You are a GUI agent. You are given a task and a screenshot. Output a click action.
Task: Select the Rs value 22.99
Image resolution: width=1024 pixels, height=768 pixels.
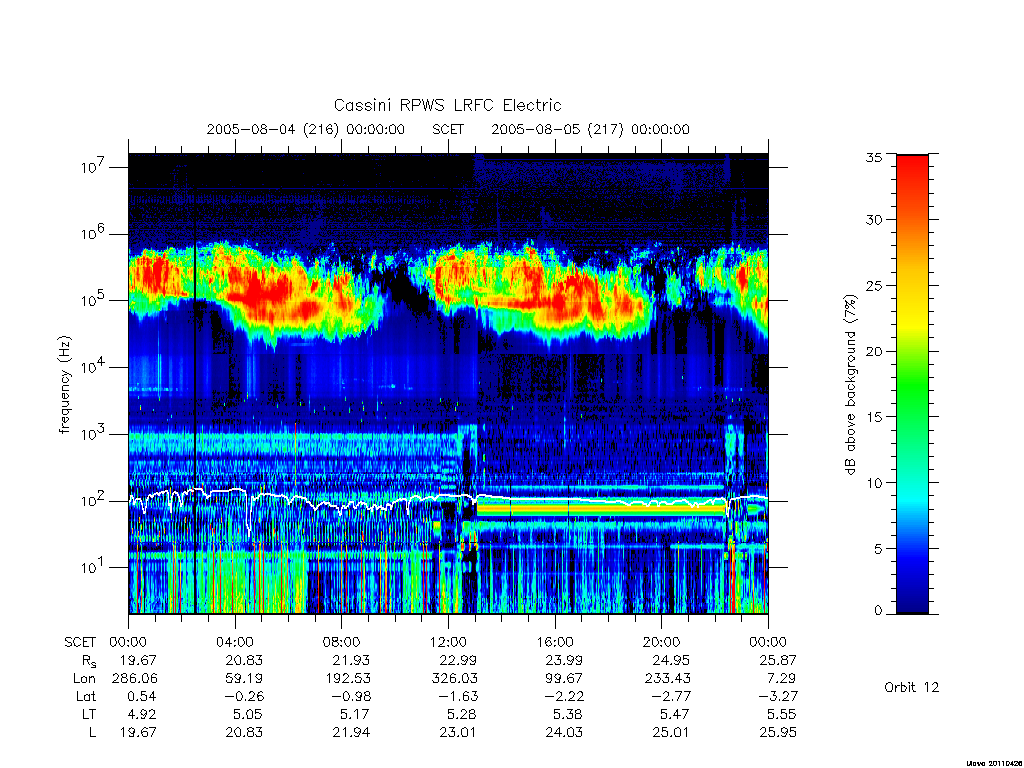point(458,660)
